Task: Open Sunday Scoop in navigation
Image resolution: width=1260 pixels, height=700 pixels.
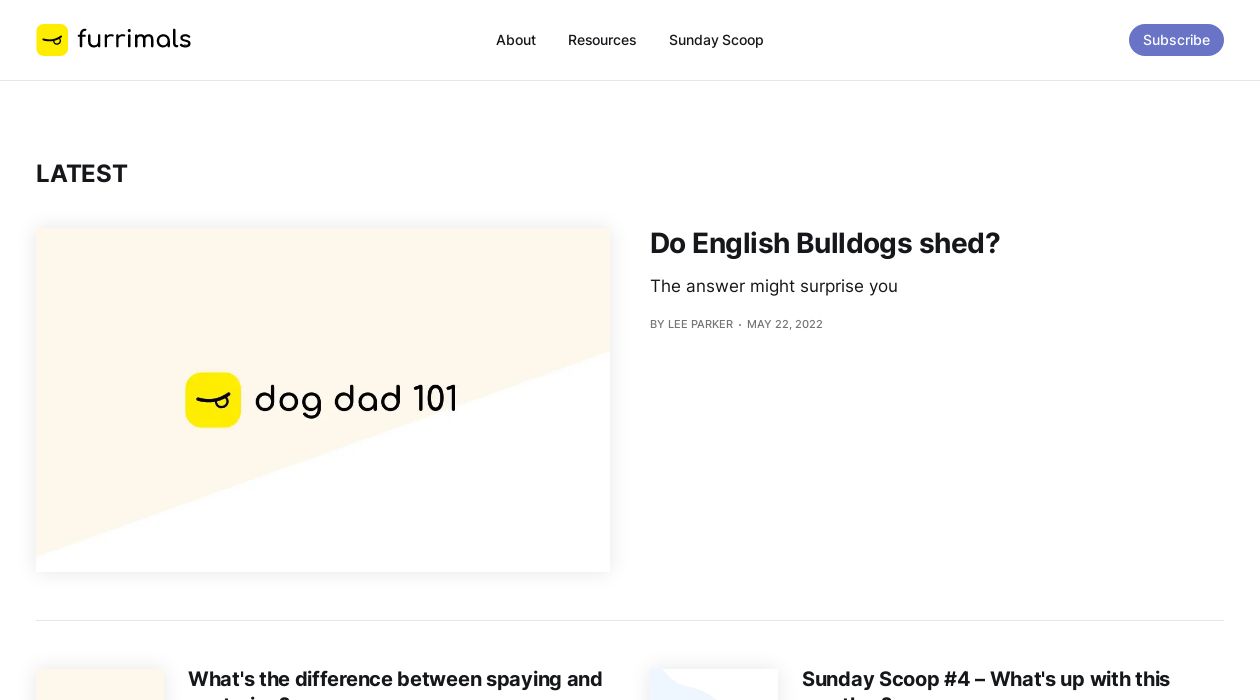Action: pos(716,40)
